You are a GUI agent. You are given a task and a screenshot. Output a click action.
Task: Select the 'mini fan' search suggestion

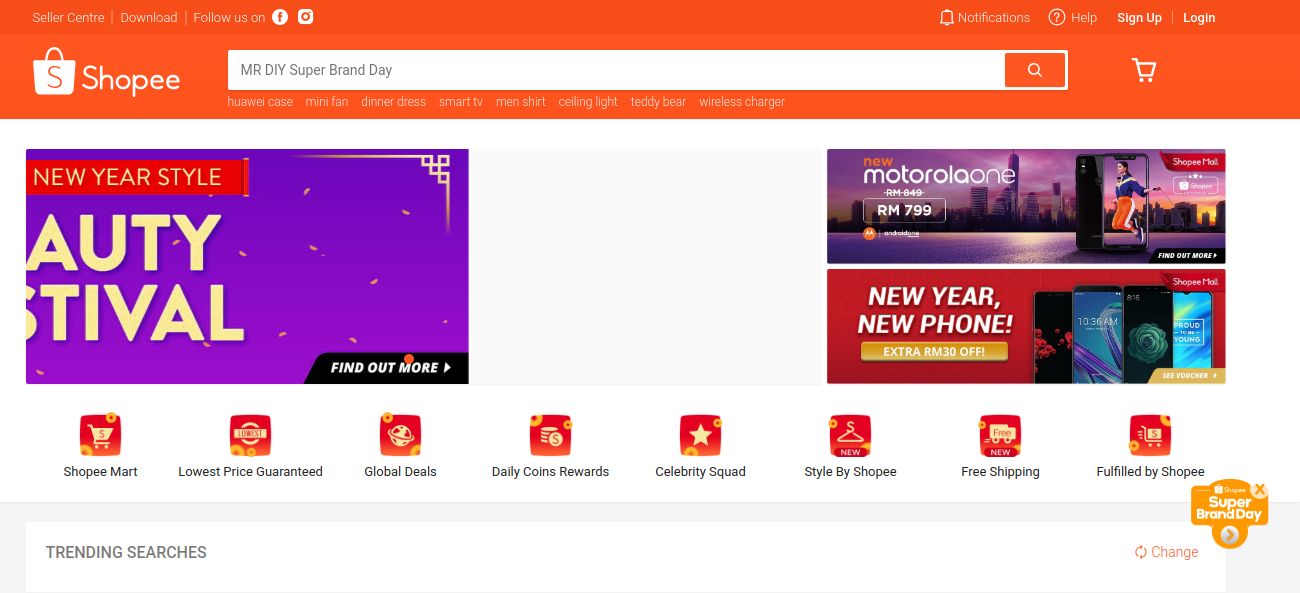click(x=327, y=102)
